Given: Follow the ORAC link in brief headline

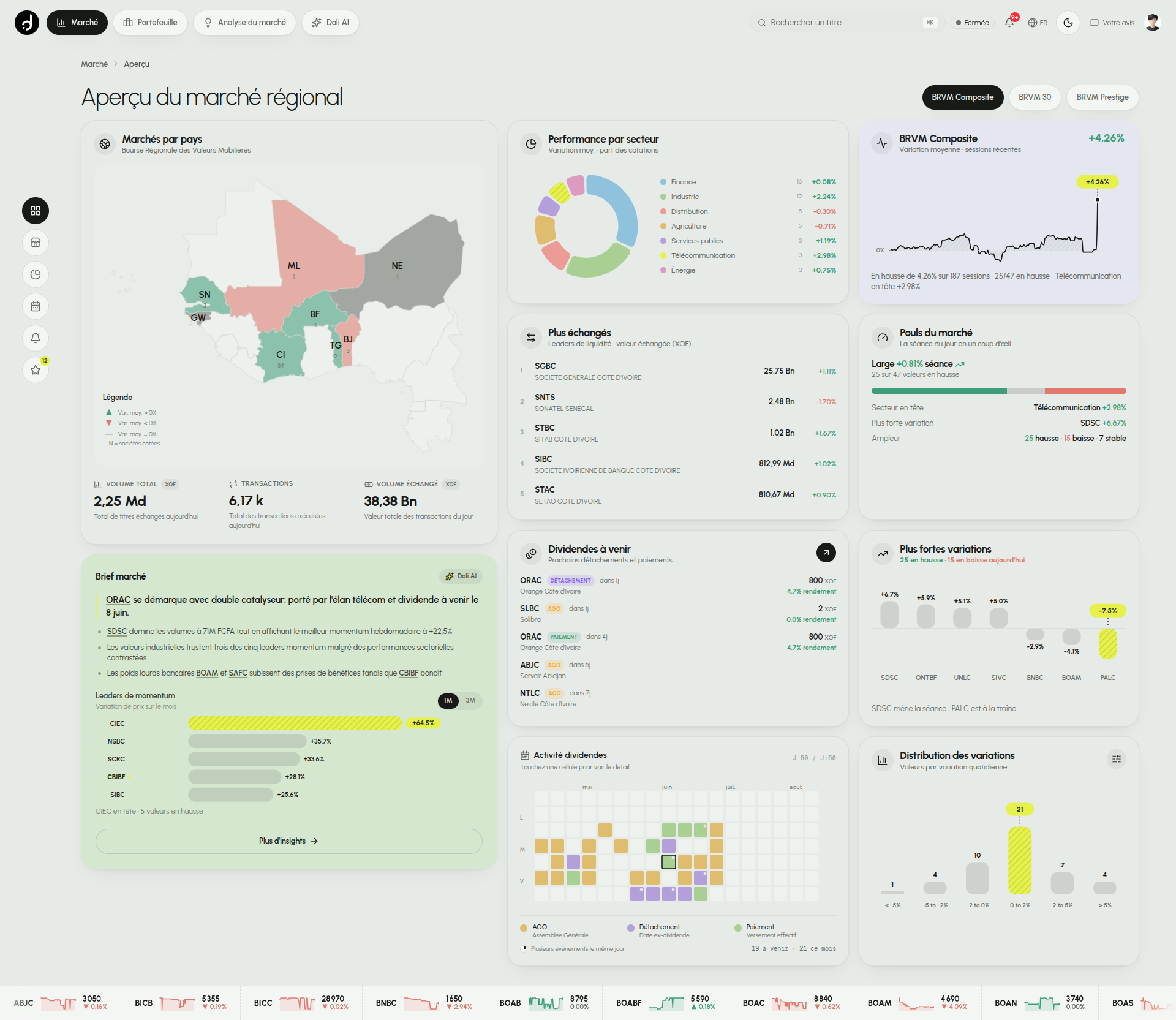Looking at the screenshot, I should click(118, 600).
